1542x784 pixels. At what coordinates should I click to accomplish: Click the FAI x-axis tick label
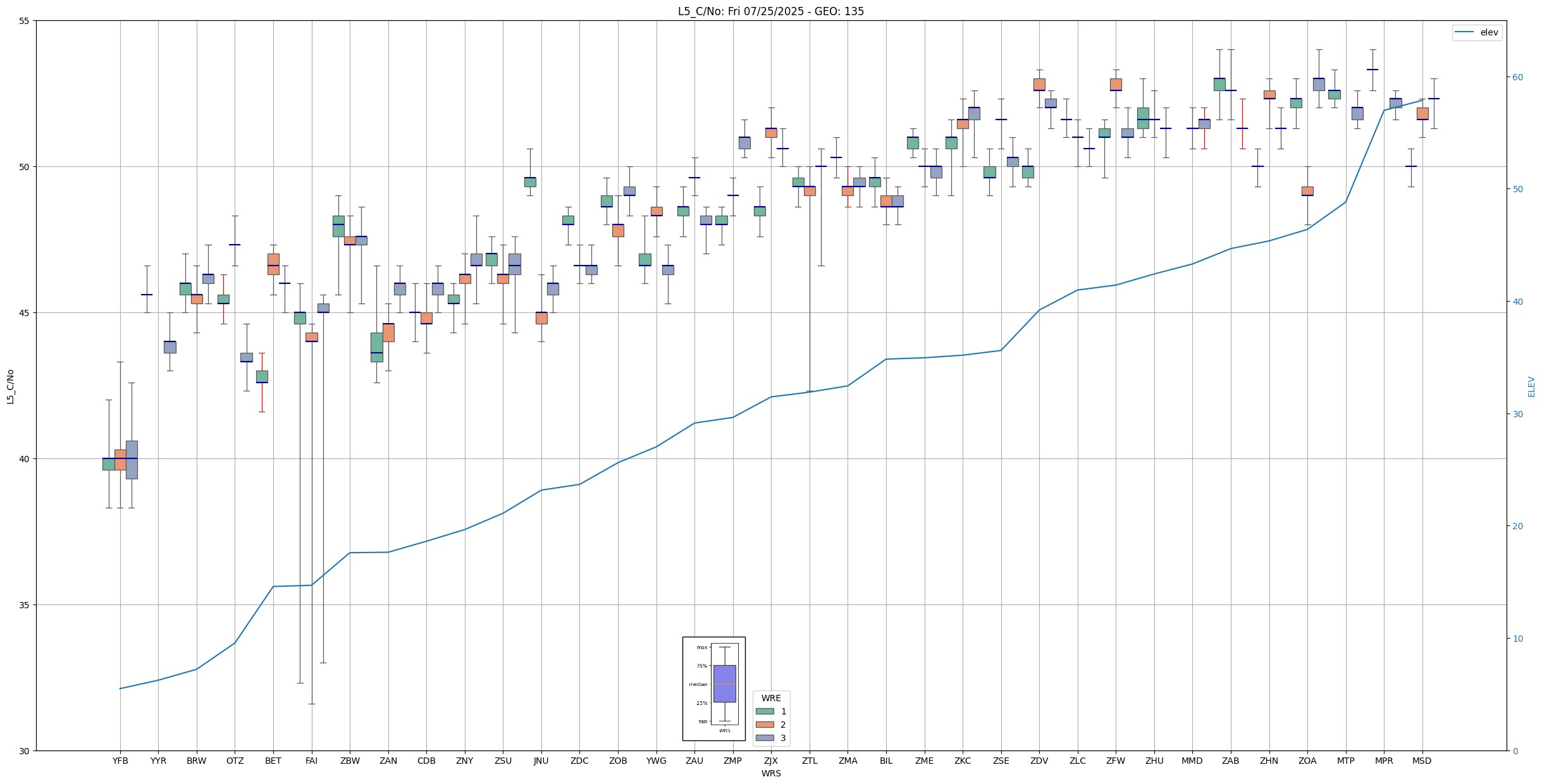point(311,761)
